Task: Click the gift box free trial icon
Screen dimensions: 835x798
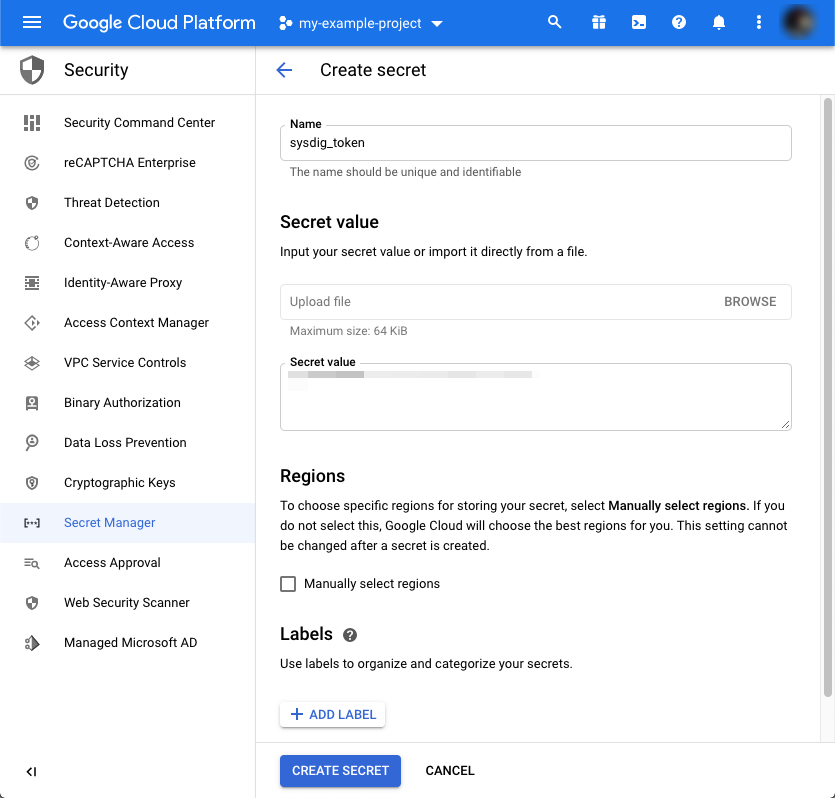Action: (599, 22)
